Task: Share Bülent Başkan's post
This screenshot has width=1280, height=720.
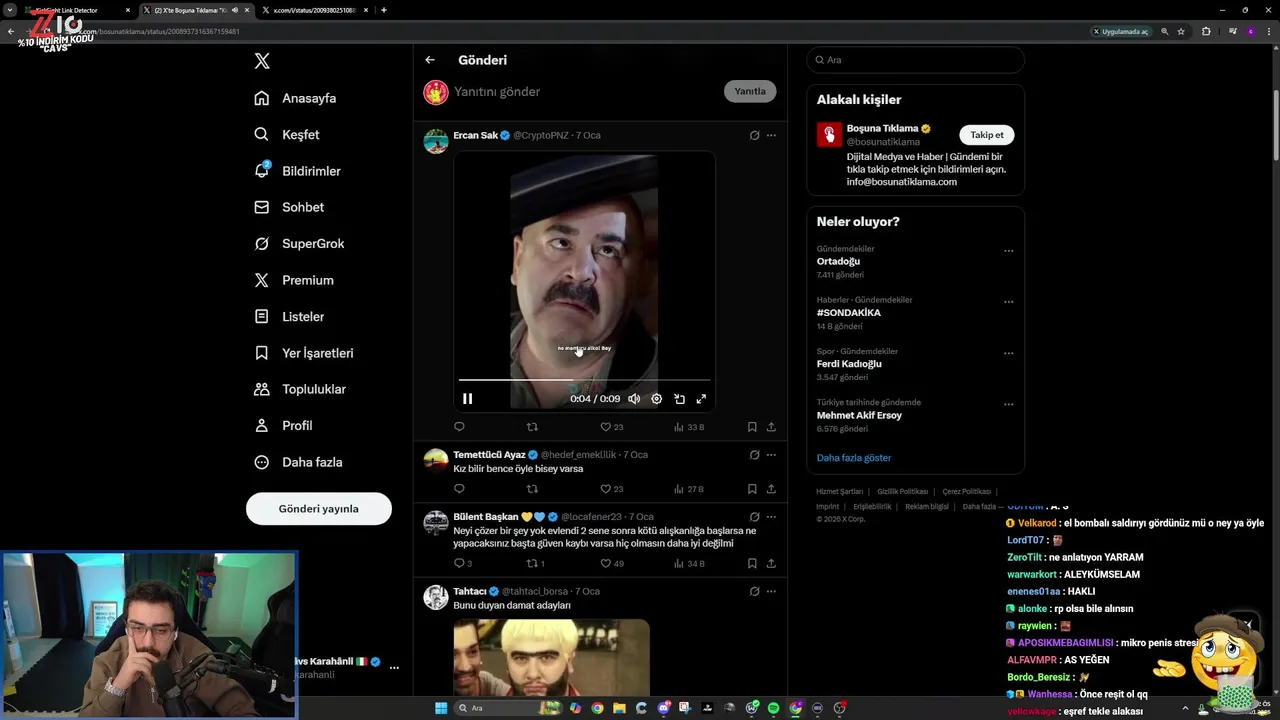Action: [x=771, y=564]
